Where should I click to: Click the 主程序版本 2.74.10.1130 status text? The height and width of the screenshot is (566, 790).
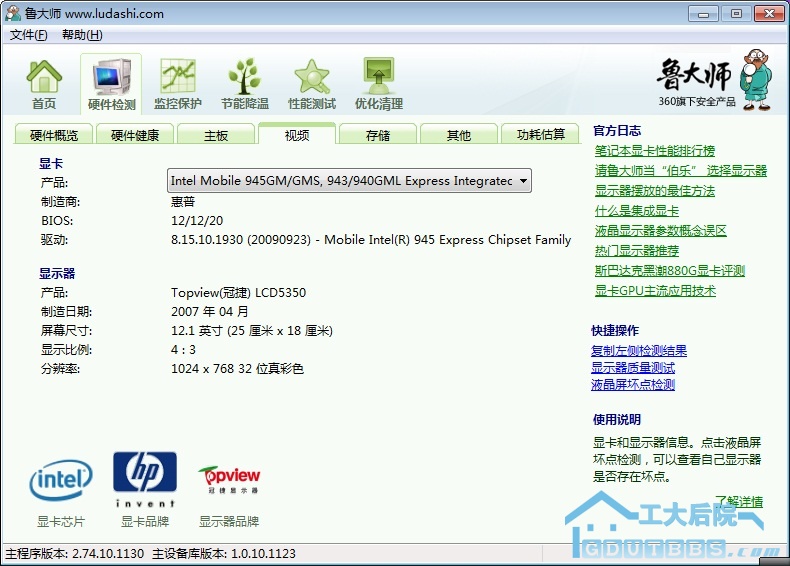75,553
